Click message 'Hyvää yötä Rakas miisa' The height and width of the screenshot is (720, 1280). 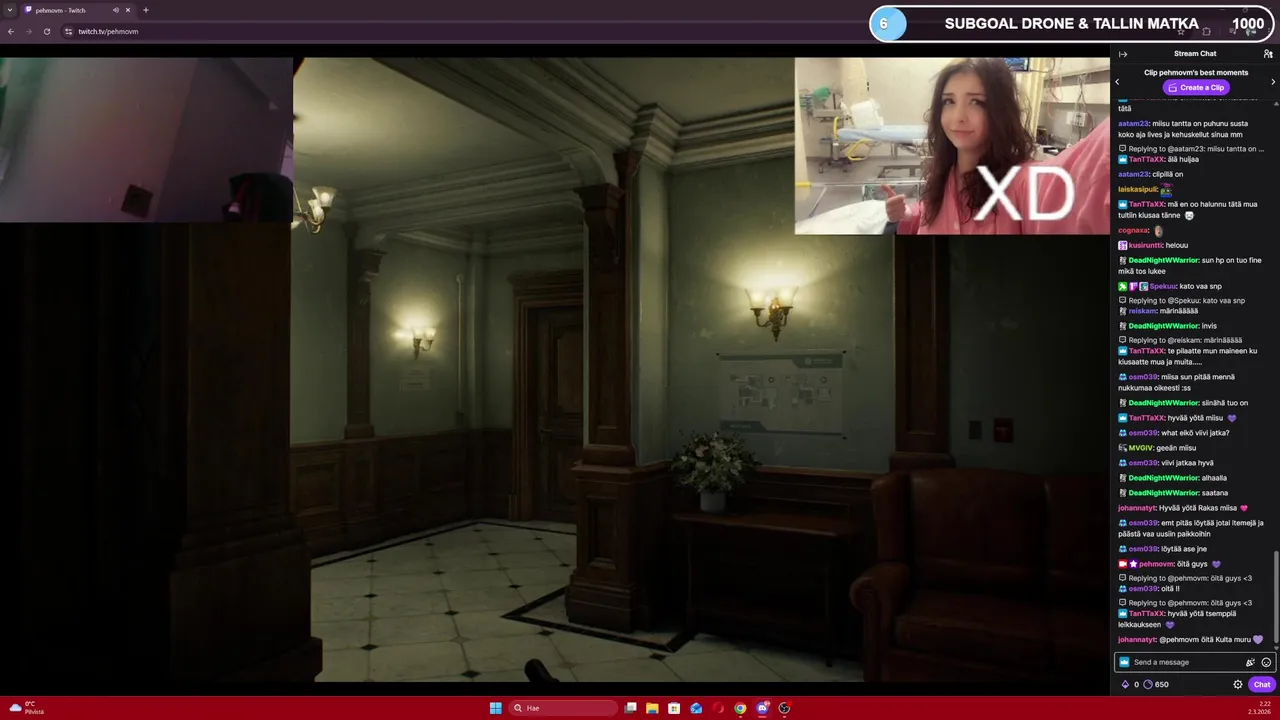[x=1198, y=508]
